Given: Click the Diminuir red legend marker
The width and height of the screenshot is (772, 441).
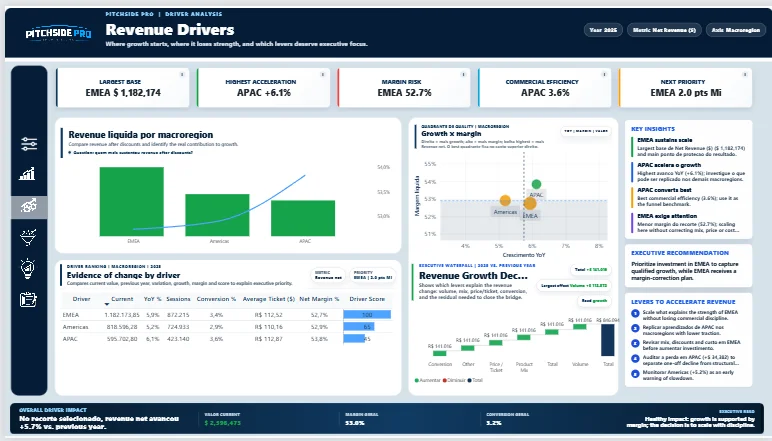Looking at the screenshot, I should [x=445, y=380].
